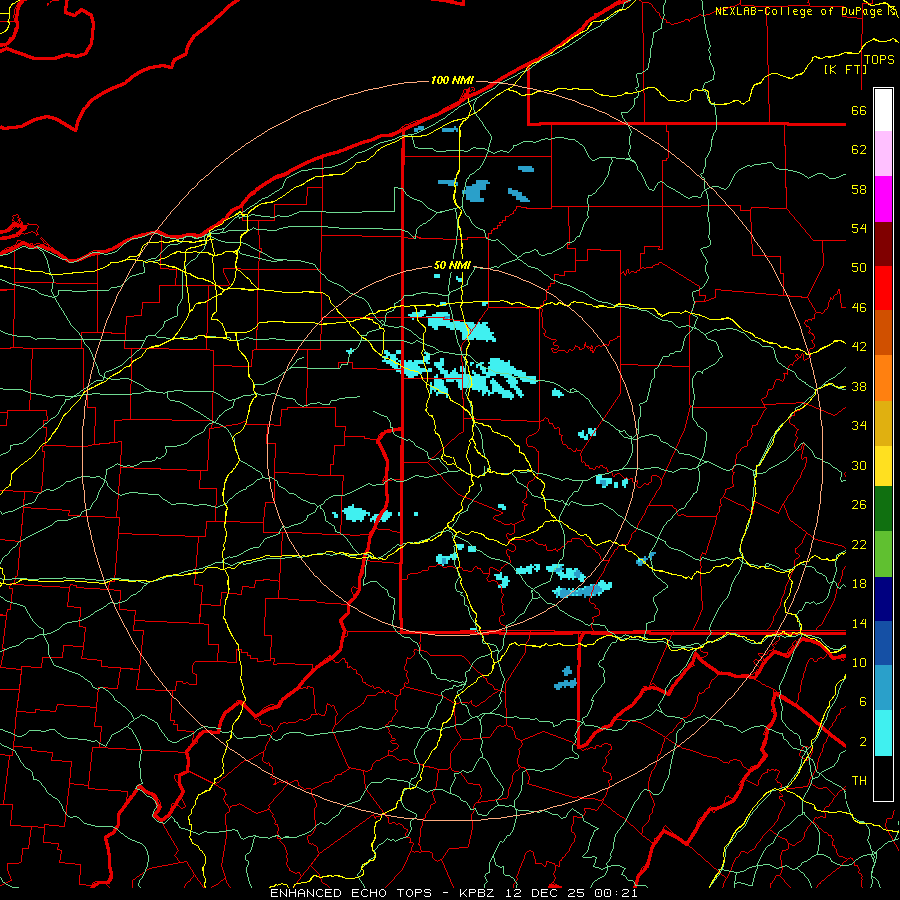The width and height of the screenshot is (900, 900).
Task: Click the 42 legend scale value
Action: pyautogui.click(x=859, y=347)
